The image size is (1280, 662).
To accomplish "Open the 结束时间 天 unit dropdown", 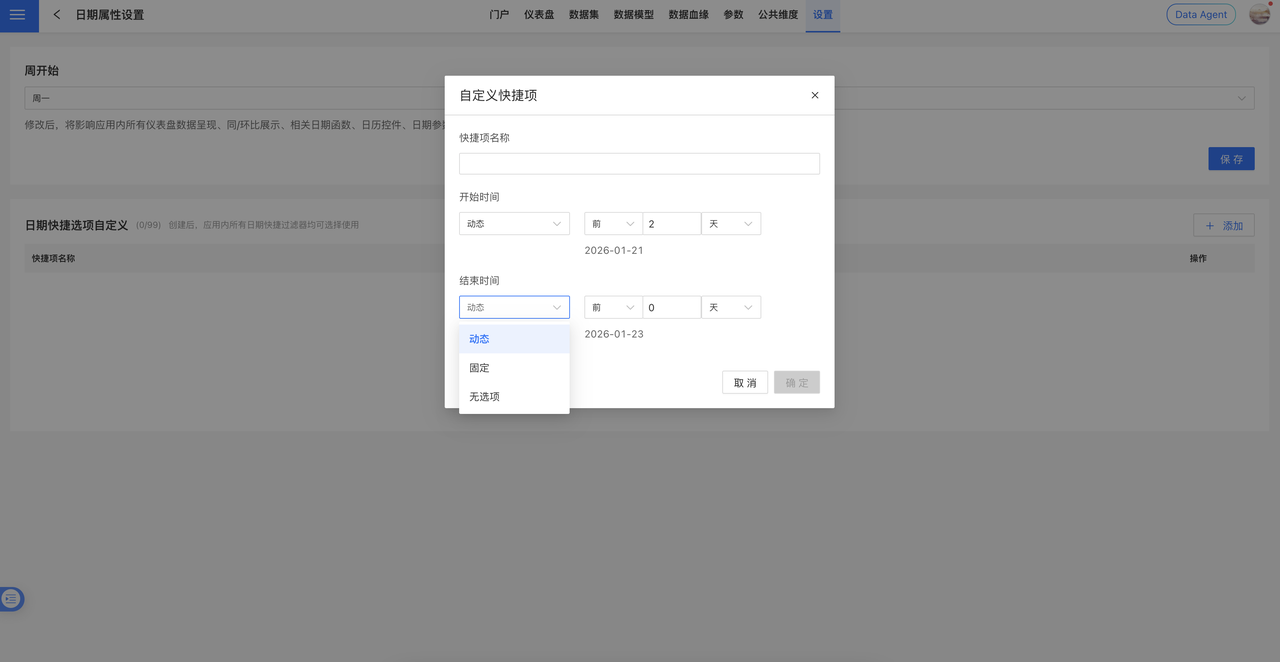I will [x=730, y=308].
